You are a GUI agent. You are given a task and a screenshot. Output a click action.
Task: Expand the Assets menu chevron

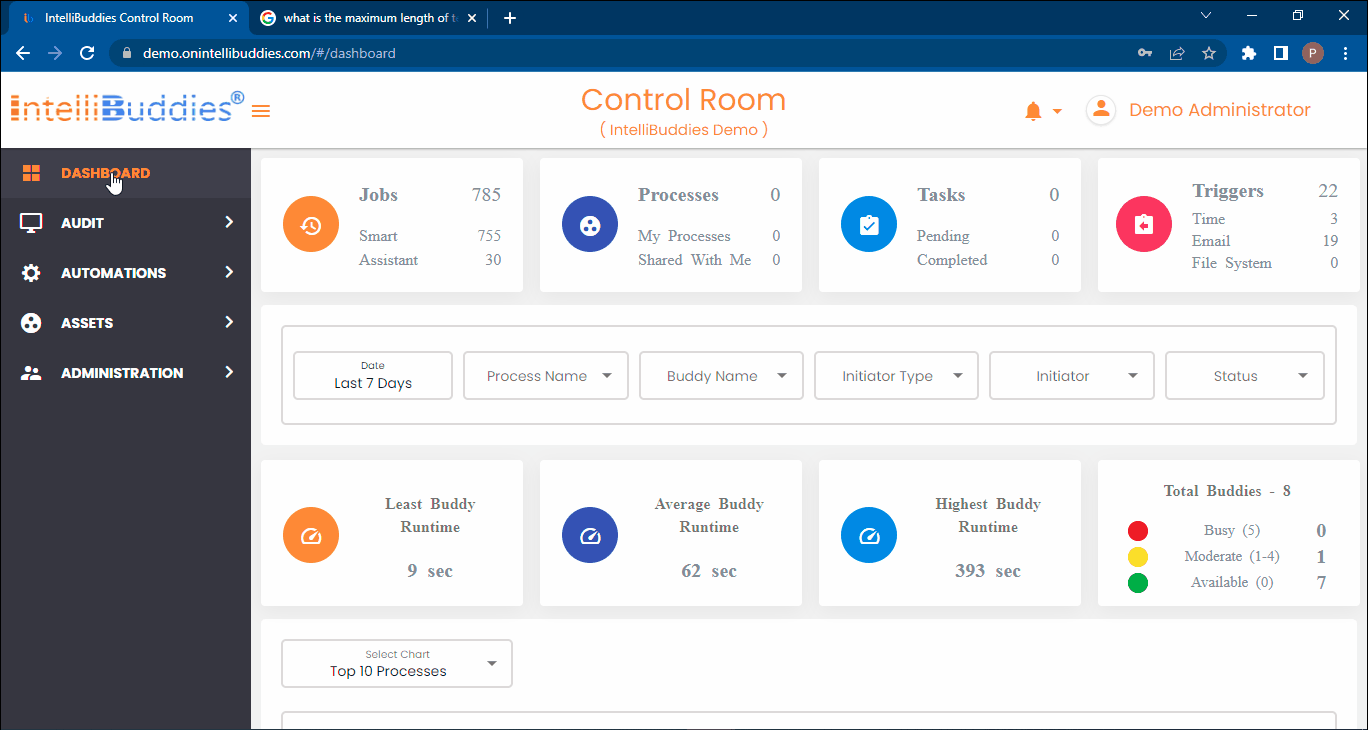229,322
